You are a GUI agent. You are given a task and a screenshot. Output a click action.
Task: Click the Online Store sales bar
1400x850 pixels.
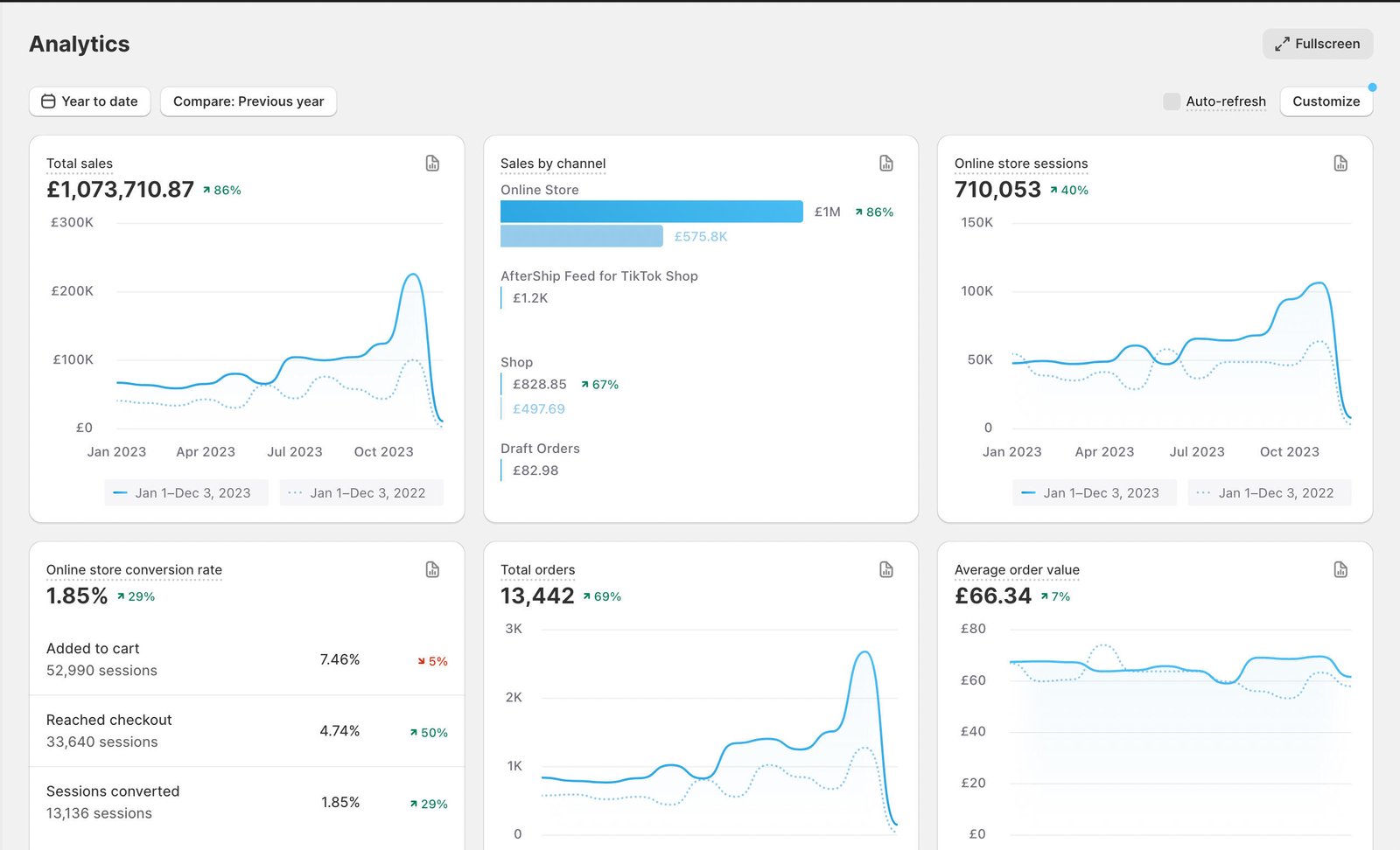(651, 211)
